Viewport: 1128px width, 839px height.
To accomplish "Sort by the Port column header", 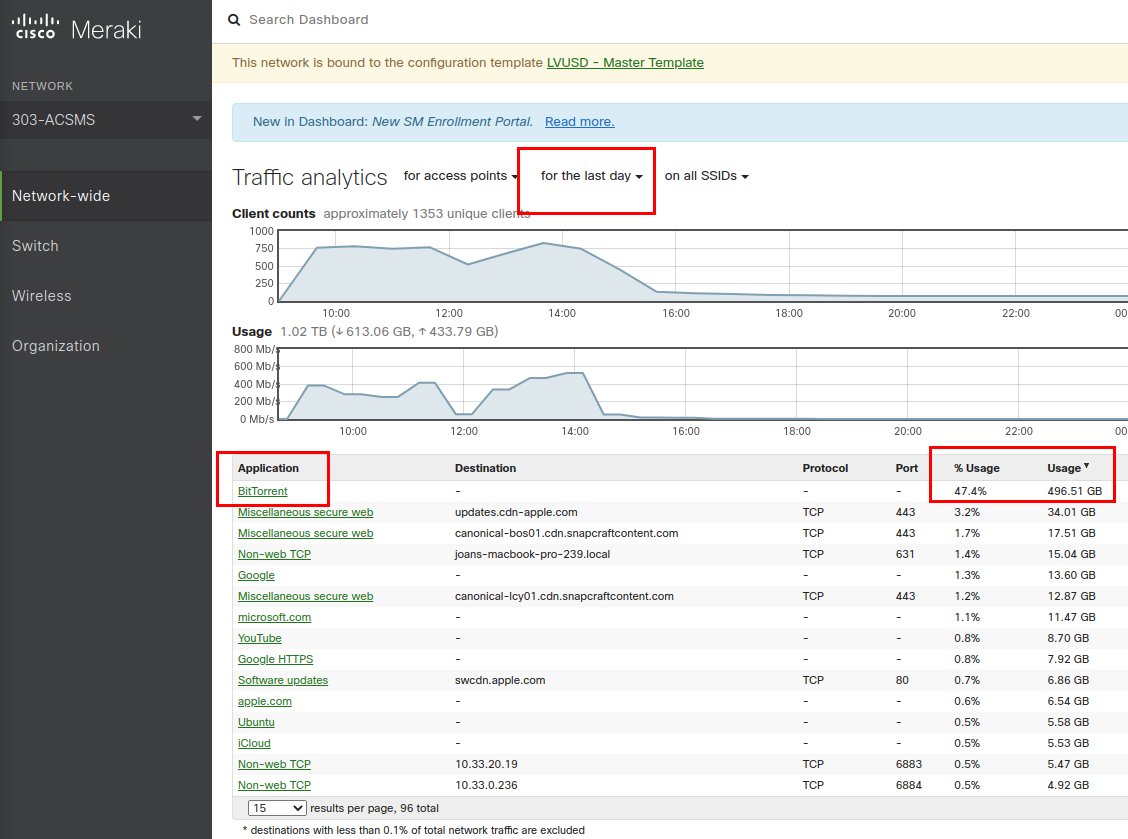I will (x=906, y=468).
